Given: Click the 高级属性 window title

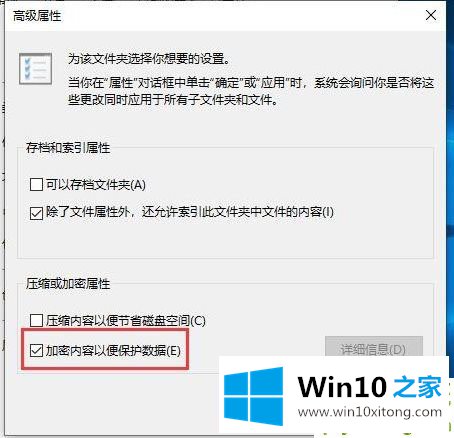Looking at the screenshot, I should point(37,16).
